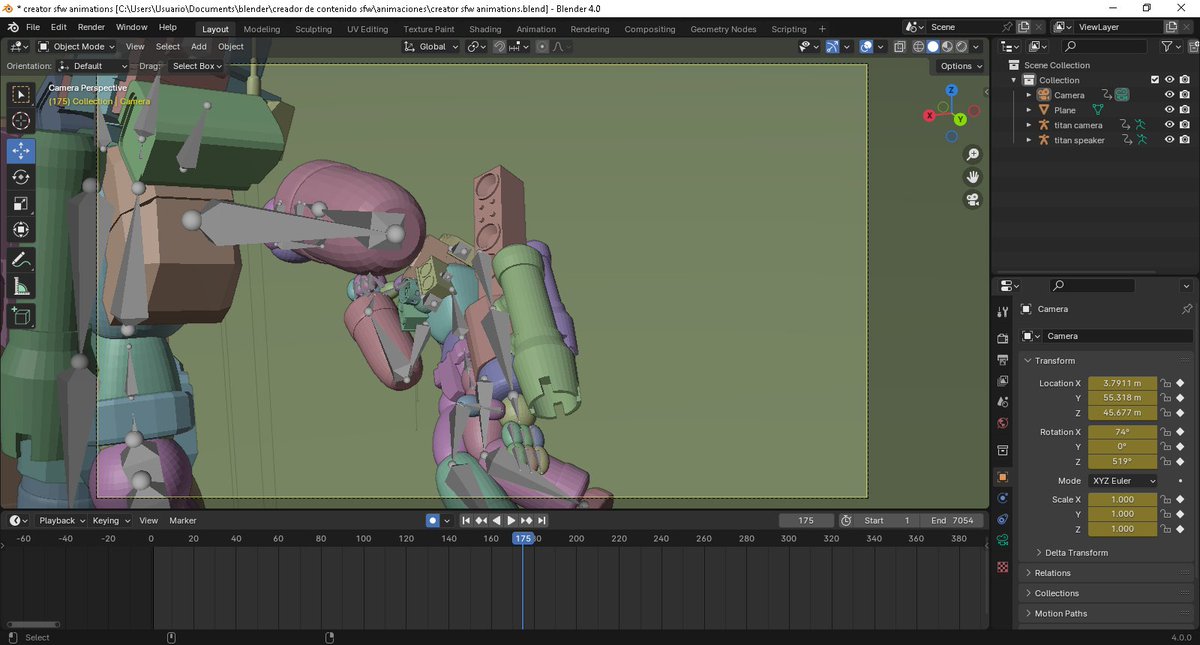Open the viewport Options dropdown
This screenshot has width=1200, height=645.
961,66
